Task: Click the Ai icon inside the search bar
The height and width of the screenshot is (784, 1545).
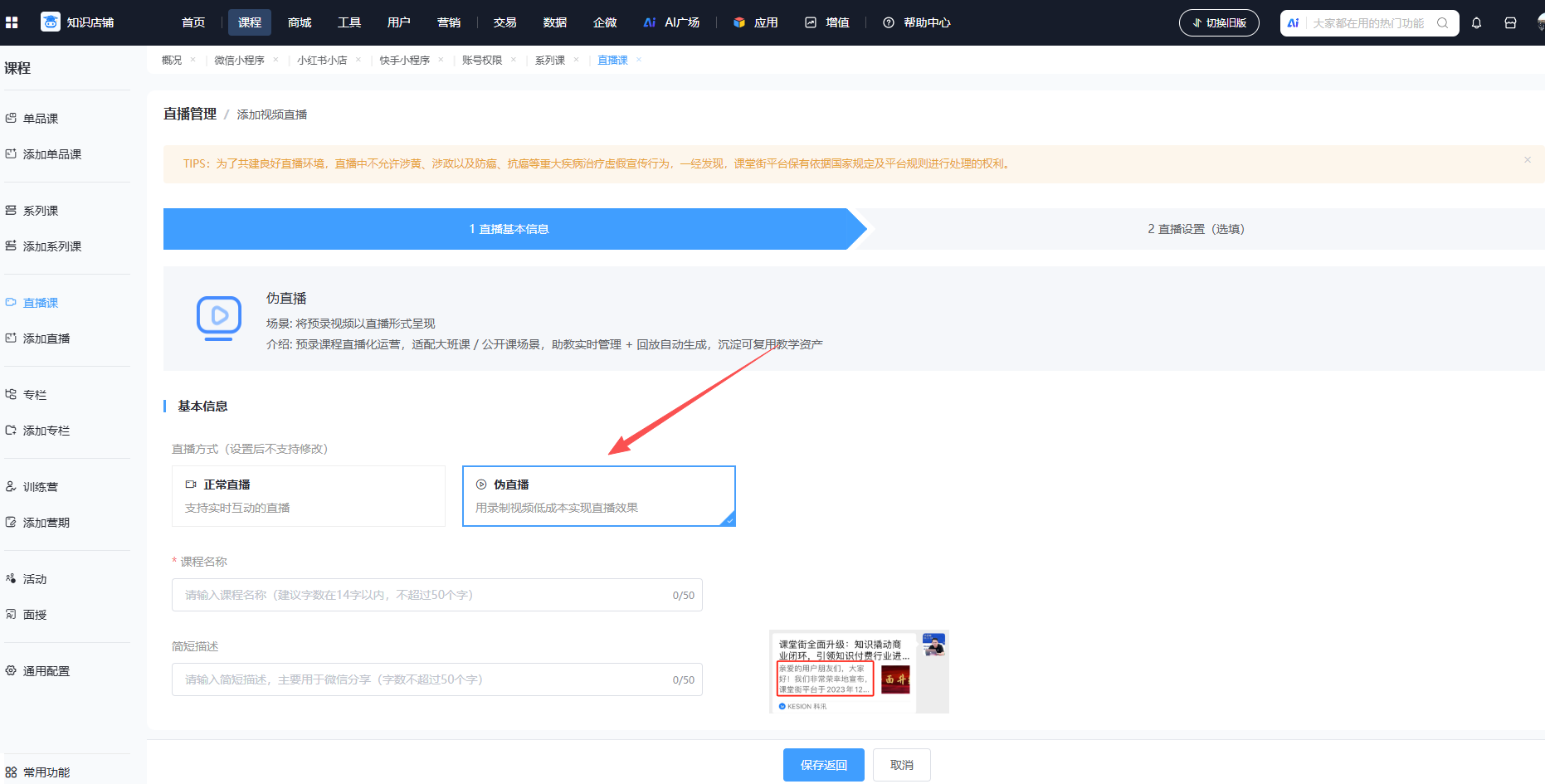Action: pos(1292,22)
